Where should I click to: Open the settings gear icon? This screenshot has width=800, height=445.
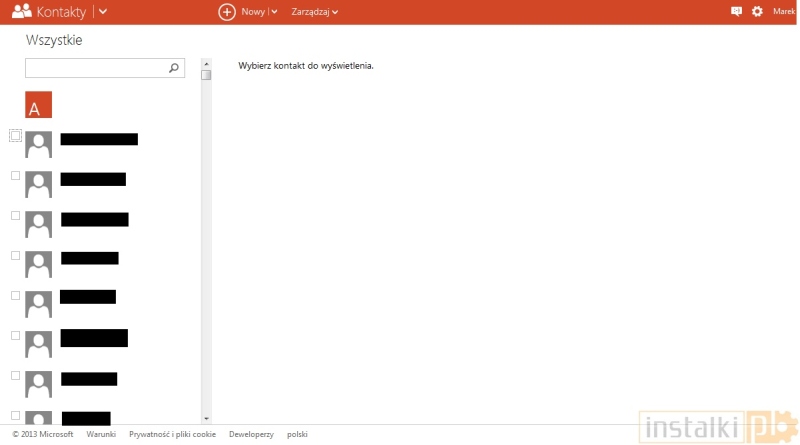pyautogui.click(x=757, y=11)
